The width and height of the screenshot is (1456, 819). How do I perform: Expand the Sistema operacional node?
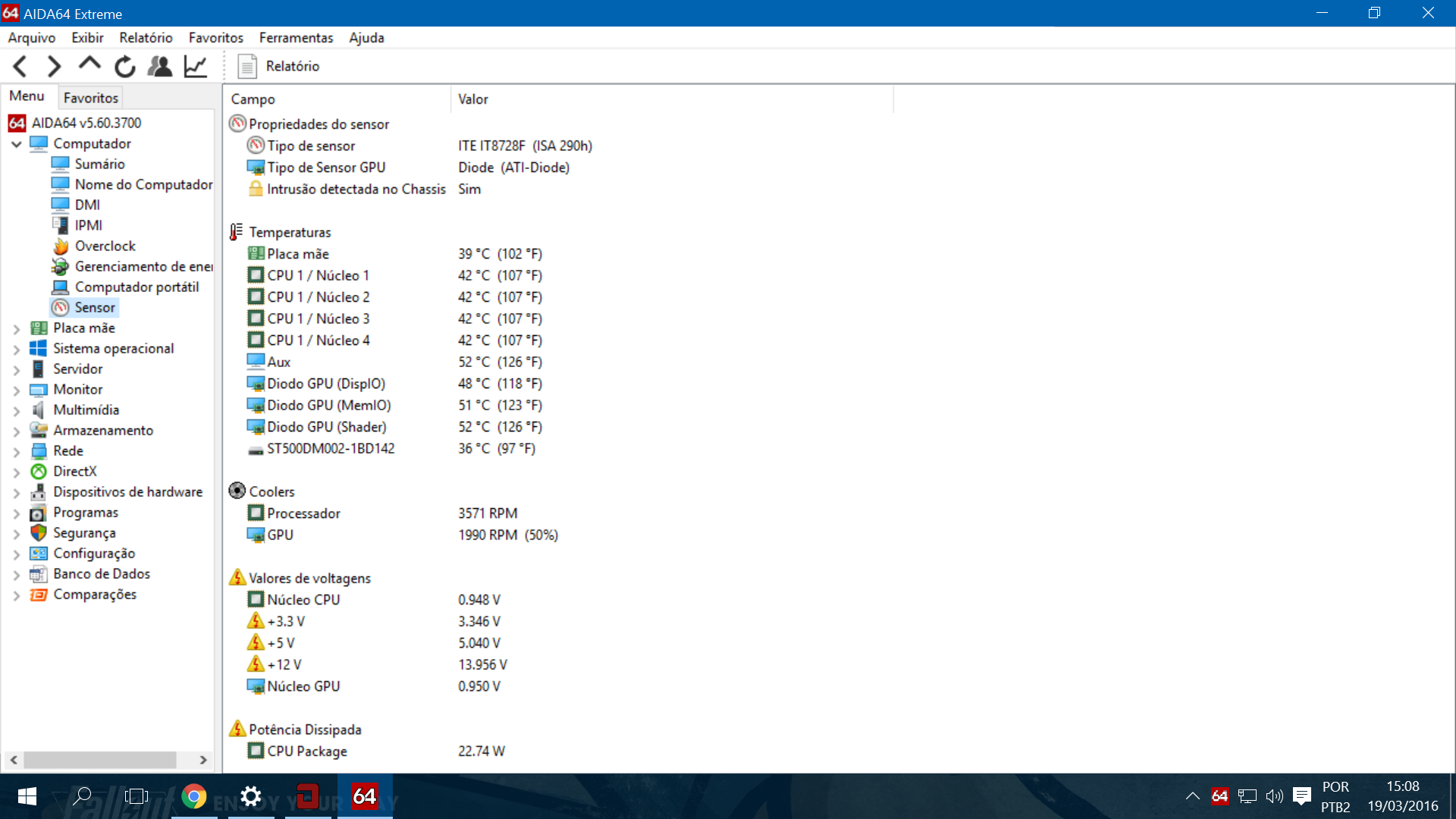(16, 350)
